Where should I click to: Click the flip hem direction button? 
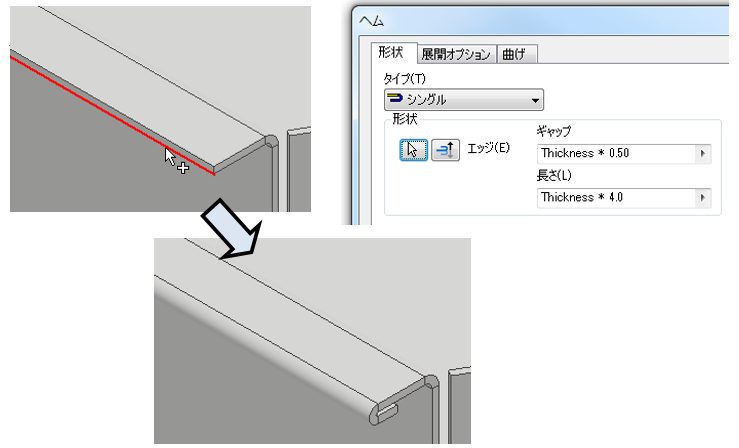click(445, 150)
